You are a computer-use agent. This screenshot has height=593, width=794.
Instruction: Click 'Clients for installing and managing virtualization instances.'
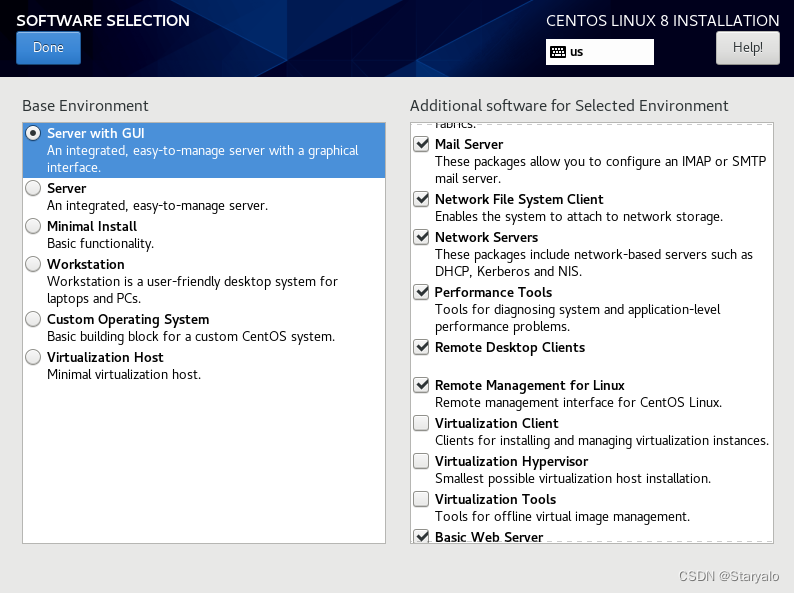point(602,441)
